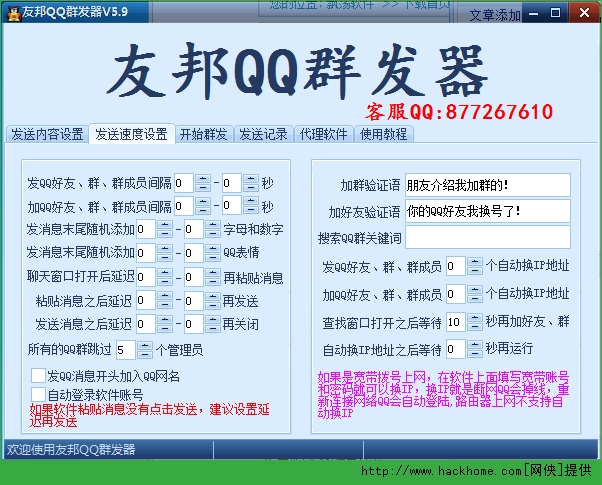Adjust first spinner of 加QQ好友、群、群成员间隔
Image resolution: width=602 pixels, height=485 pixels.
[202, 206]
